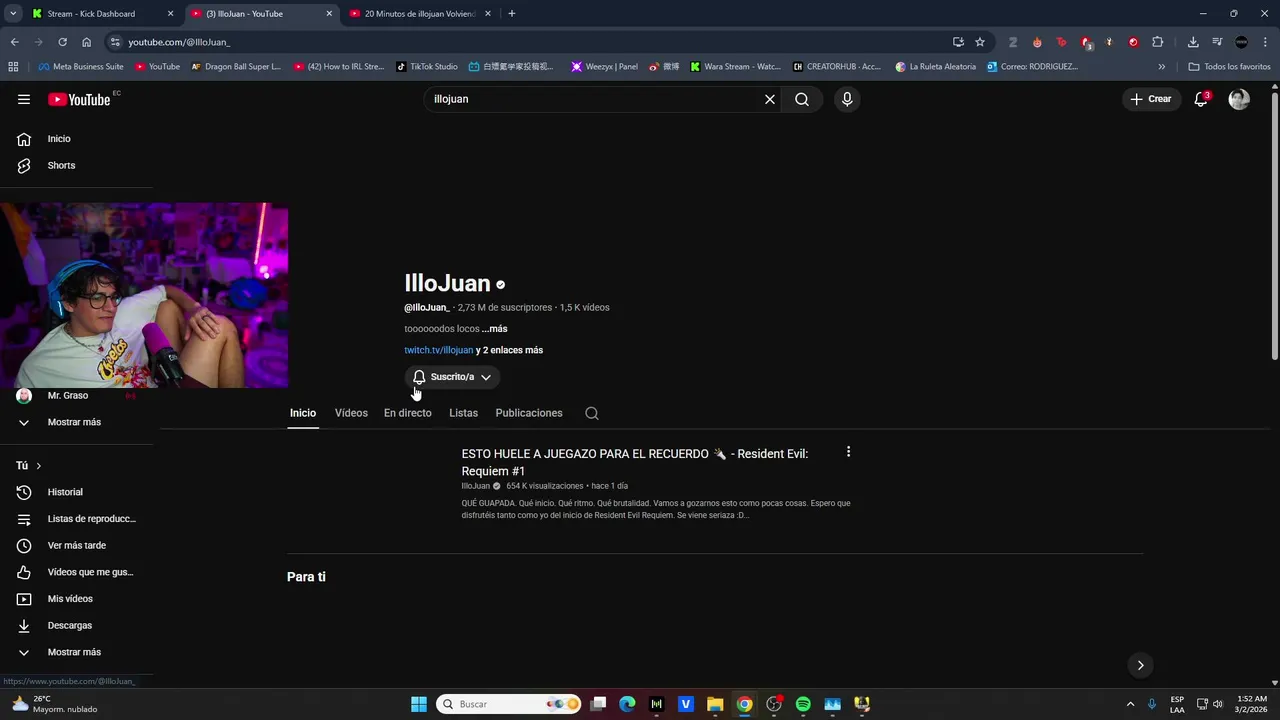The height and width of the screenshot is (720, 1280).
Task: Click the Crear button
Action: (1151, 99)
